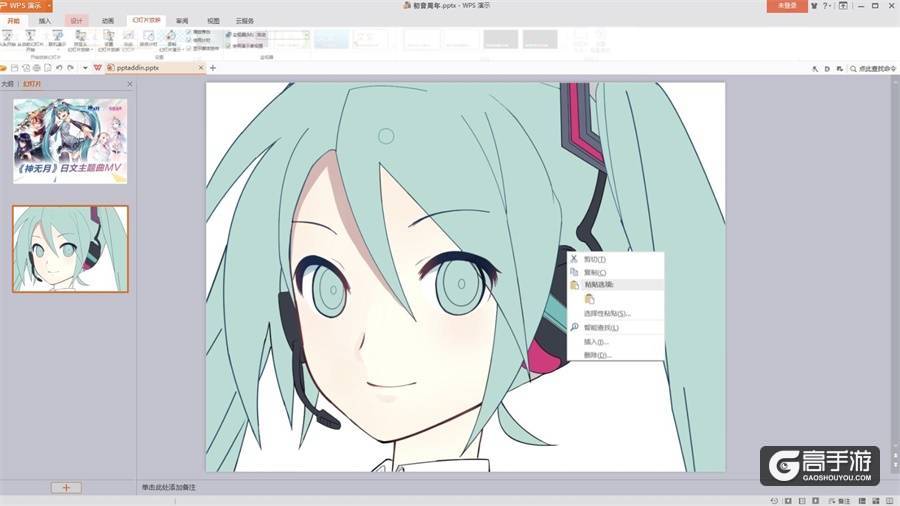This screenshot has height=506, width=900.
Task: Switch to the 开始 ribbon tab
Action: tap(13, 21)
